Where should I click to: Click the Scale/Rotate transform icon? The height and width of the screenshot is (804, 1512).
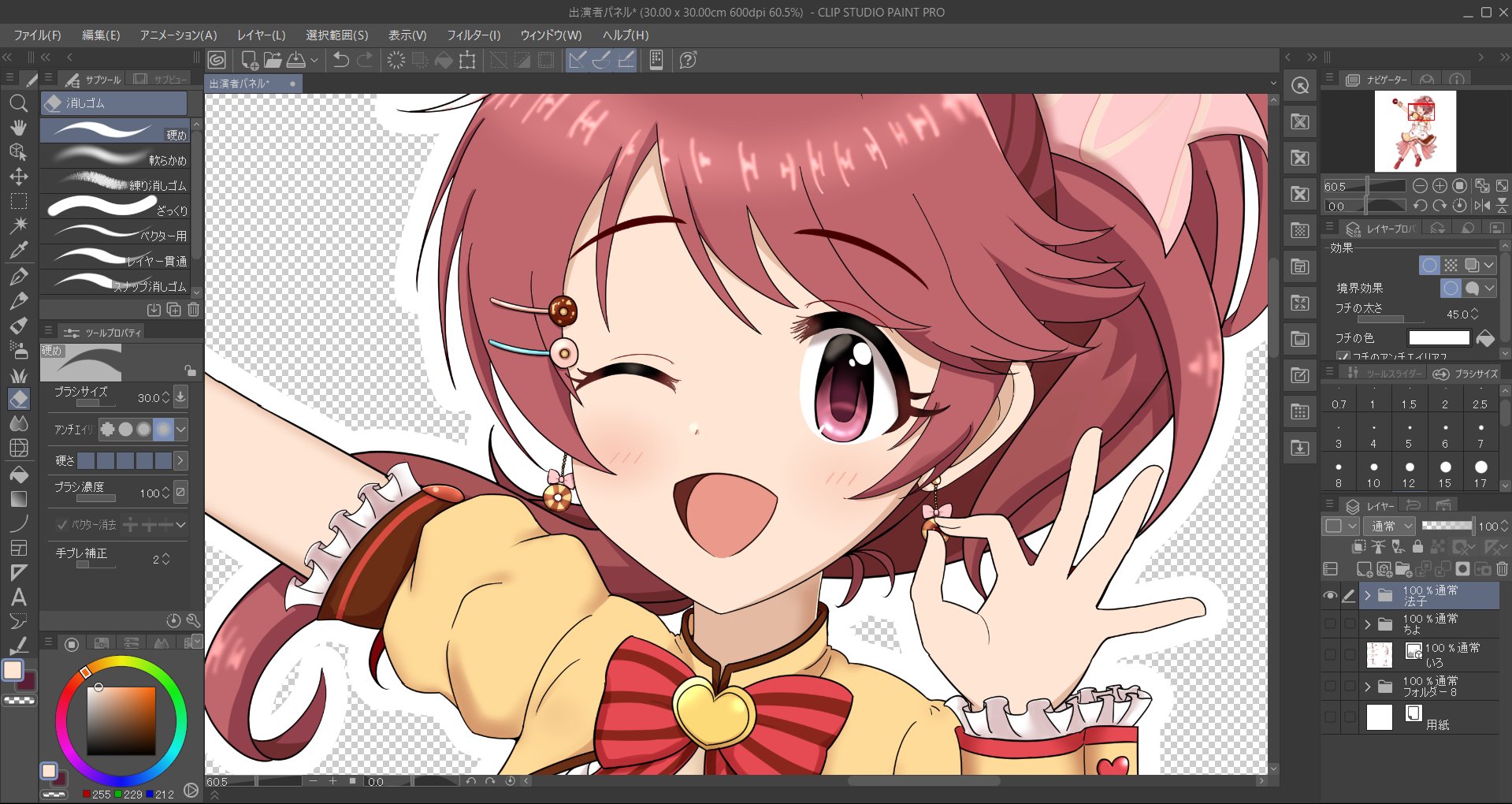[x=467, y=60]
